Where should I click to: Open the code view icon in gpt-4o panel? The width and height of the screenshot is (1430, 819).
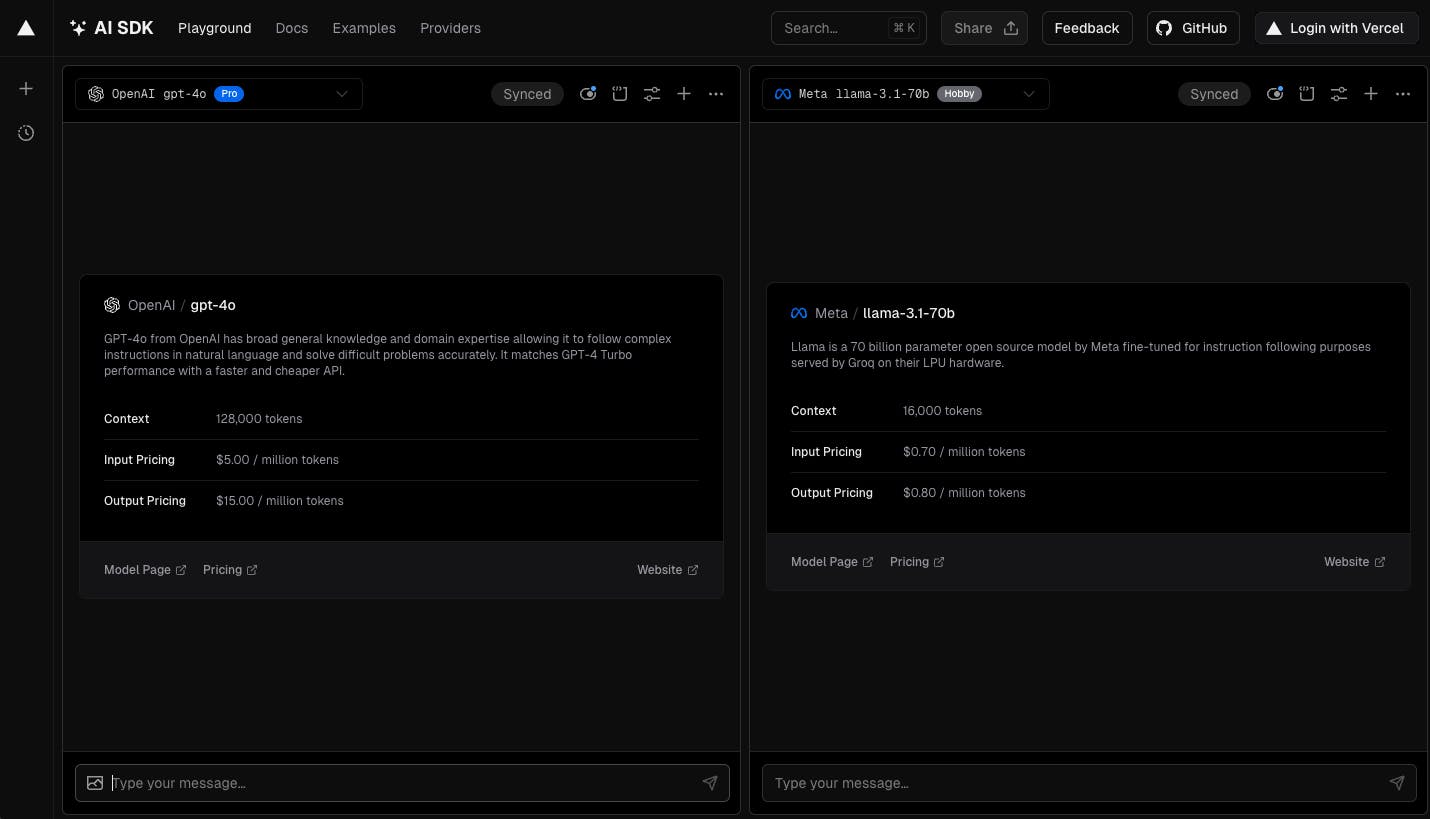click(x=620, y=94)
